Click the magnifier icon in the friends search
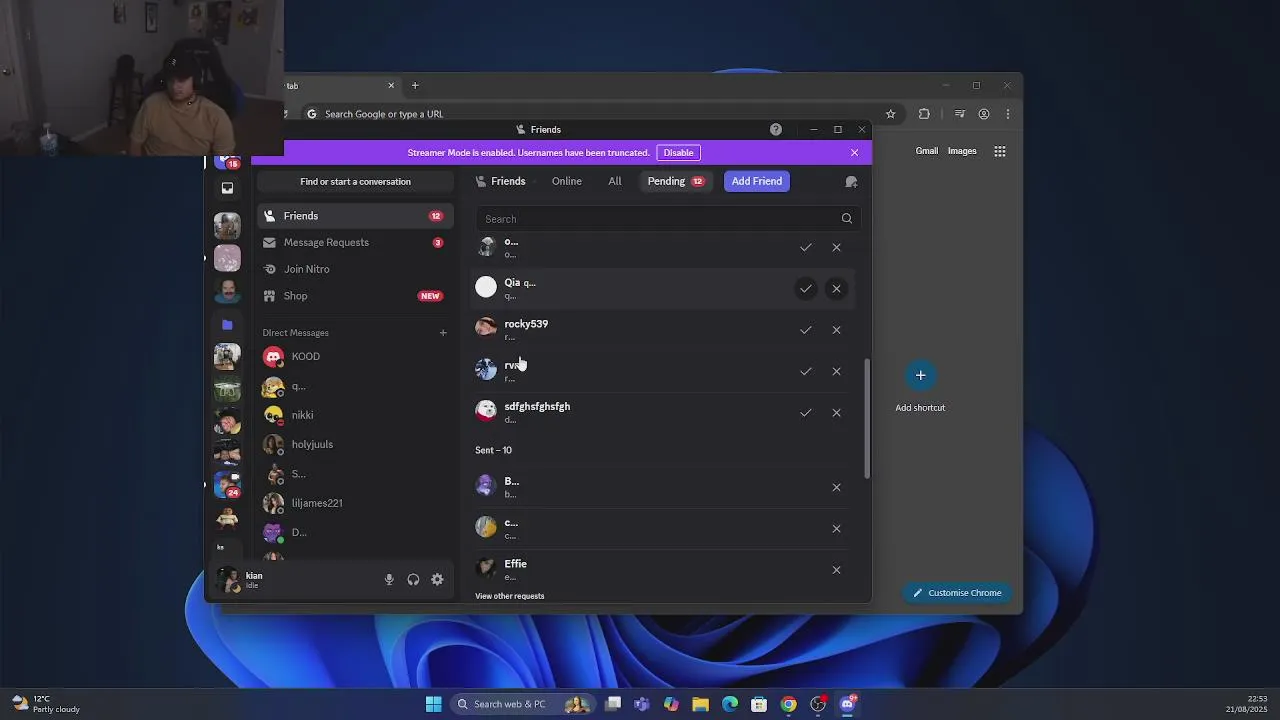Viewport: 1280px width, 720px height. (x=847, y=219)
